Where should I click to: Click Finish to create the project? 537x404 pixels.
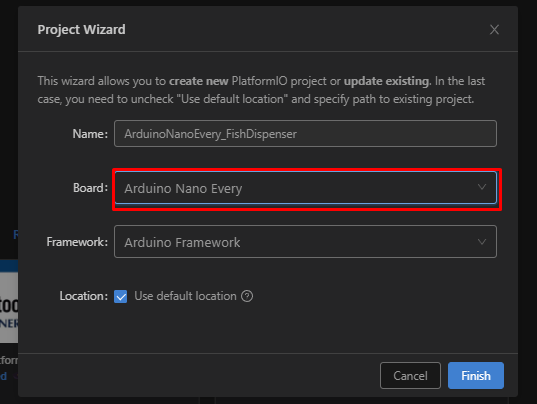tap(476, 376)
